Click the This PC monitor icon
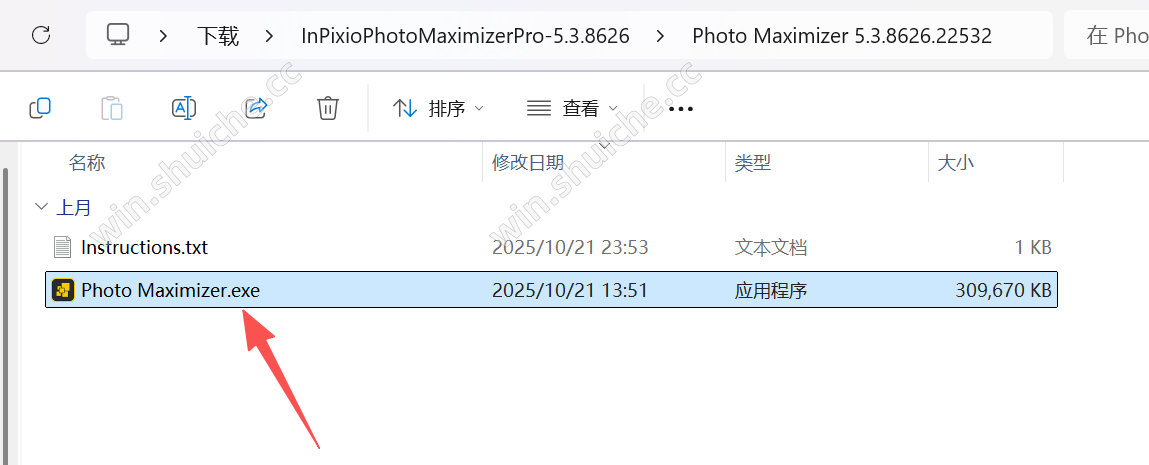 (117, 34)
